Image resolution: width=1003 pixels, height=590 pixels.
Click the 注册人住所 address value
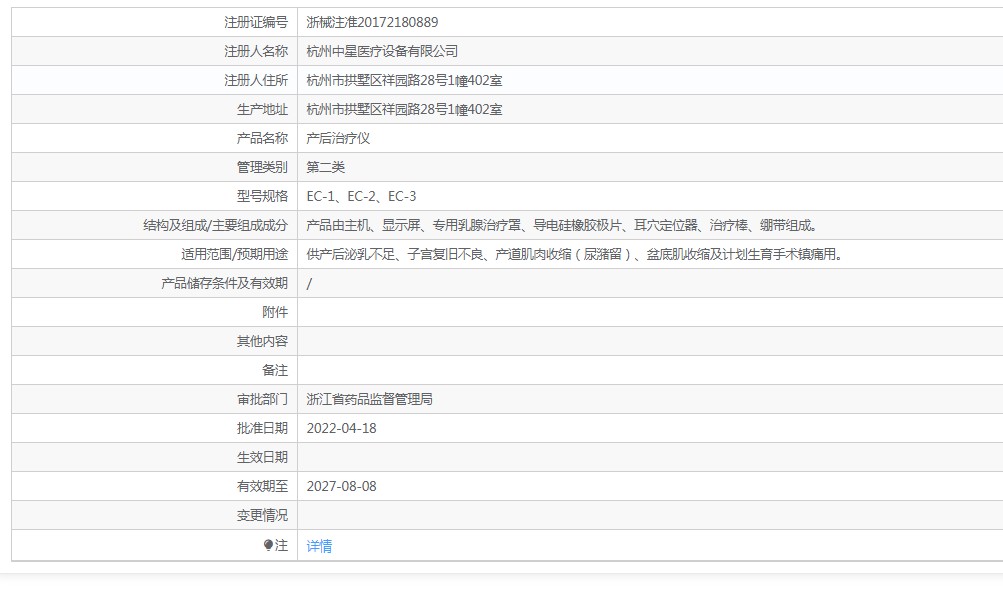point(404,80)
